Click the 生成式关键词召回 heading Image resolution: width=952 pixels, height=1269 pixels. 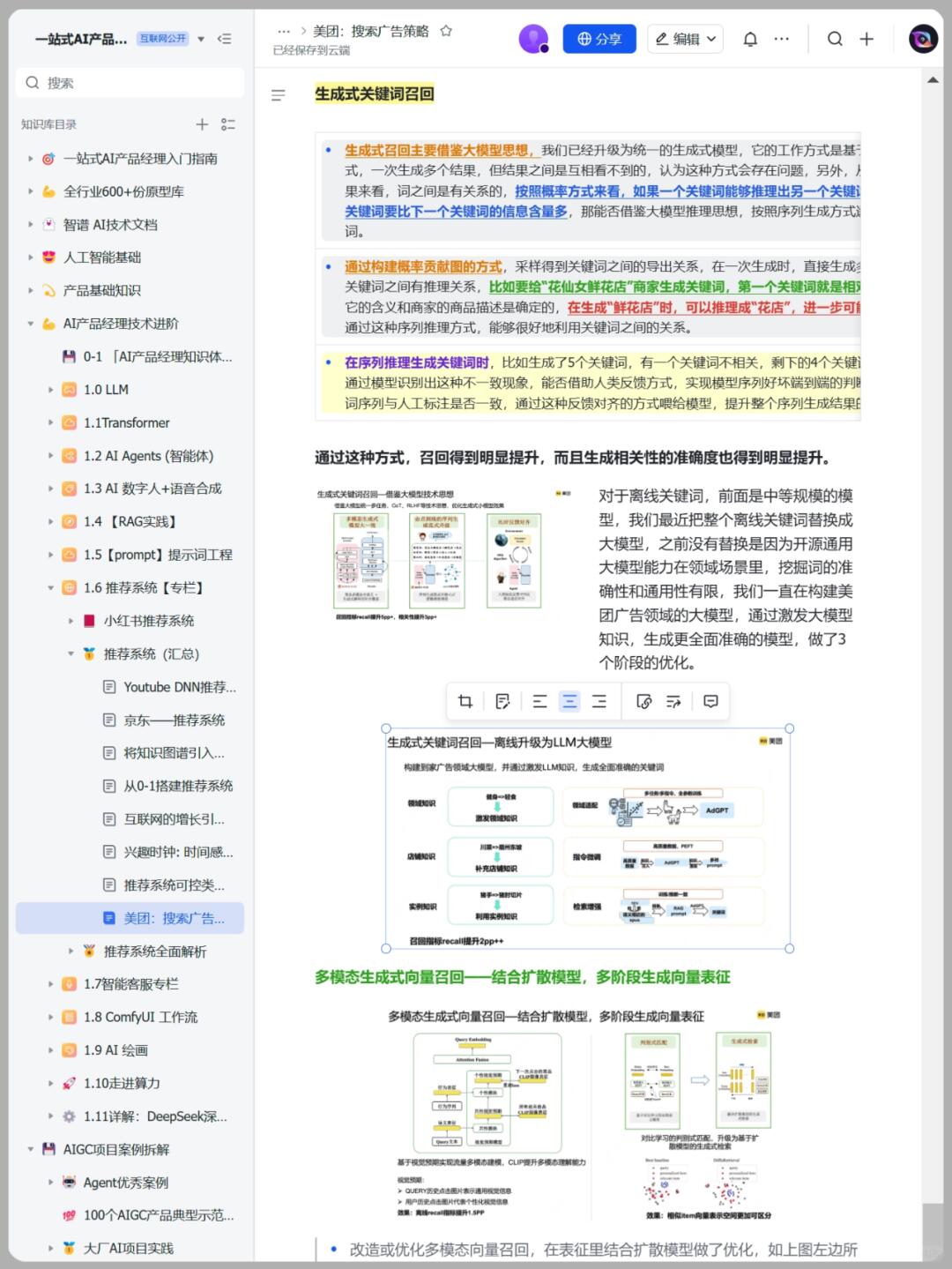coord(374,94)
